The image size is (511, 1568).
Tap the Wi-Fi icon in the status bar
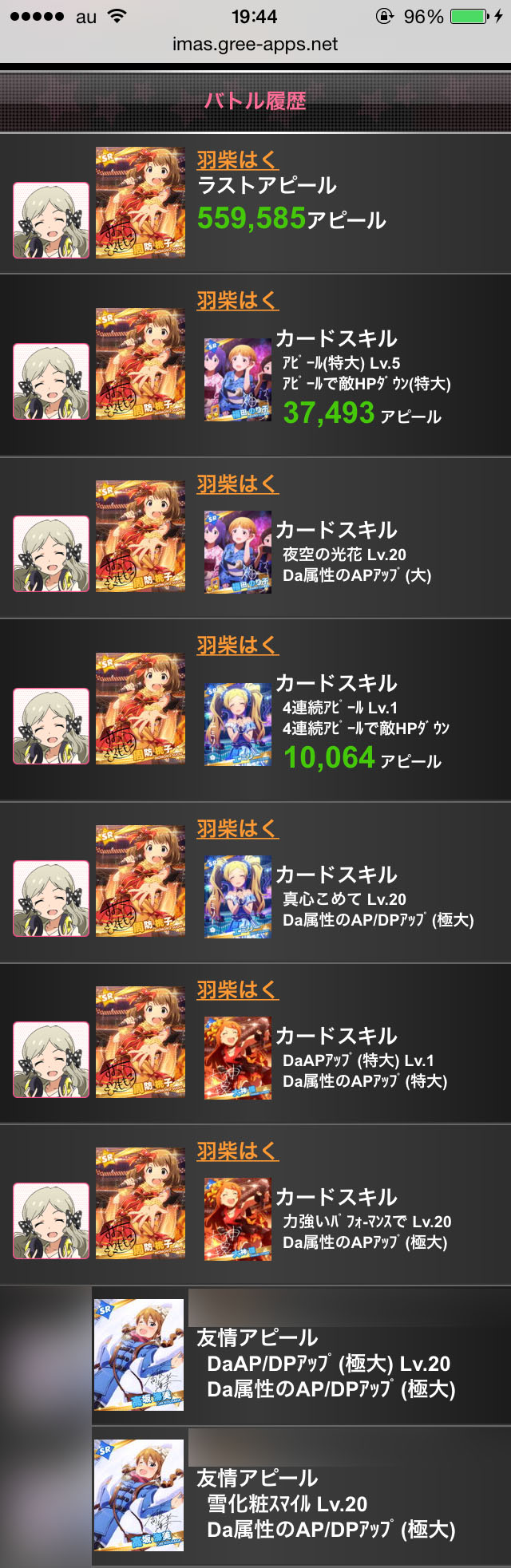(x=117, y=16)
